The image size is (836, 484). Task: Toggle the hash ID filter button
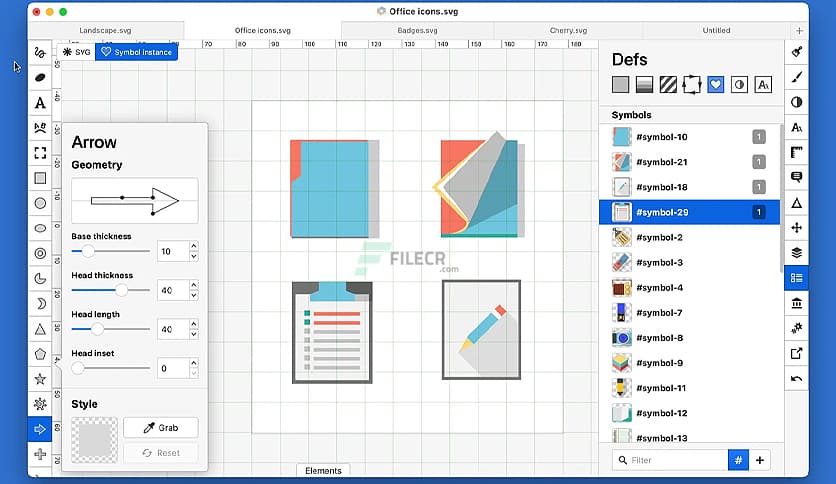point(738,460)
